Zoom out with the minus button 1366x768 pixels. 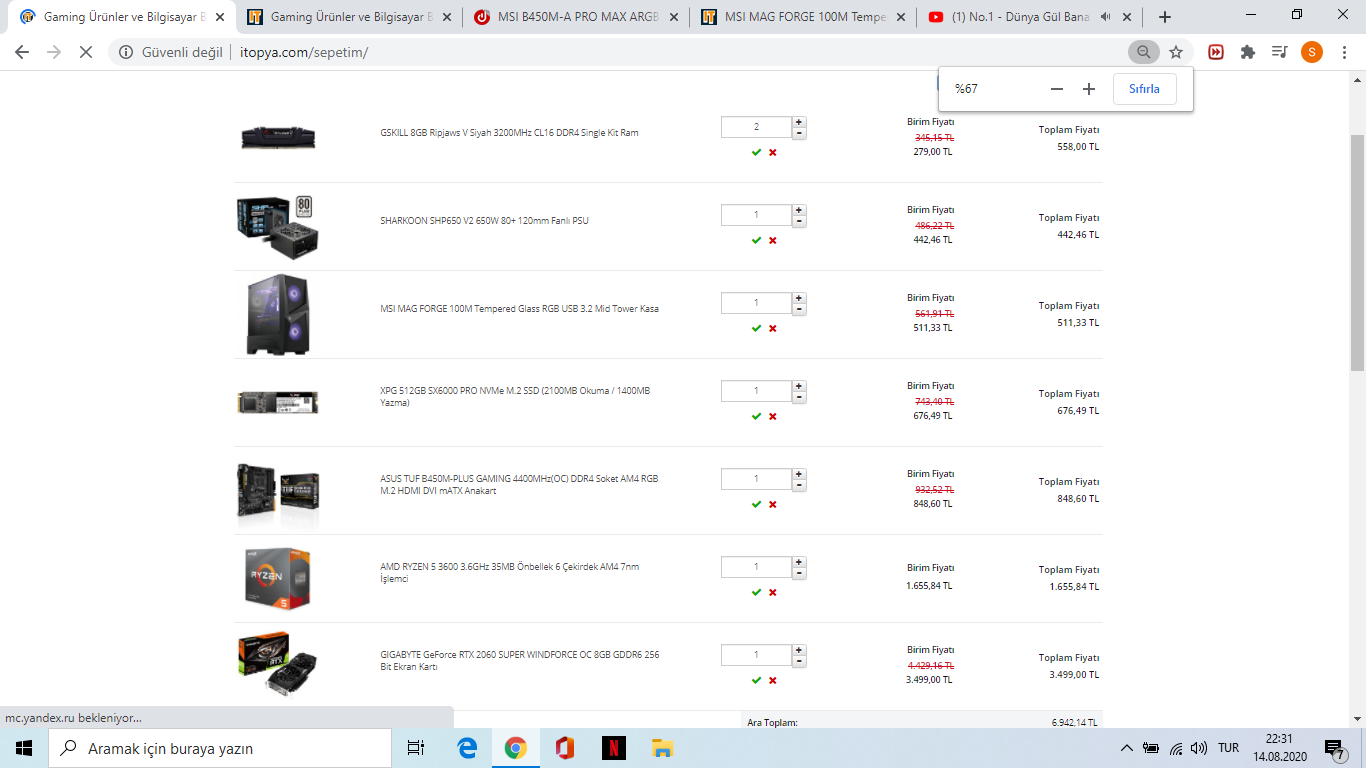[1057, 89]
